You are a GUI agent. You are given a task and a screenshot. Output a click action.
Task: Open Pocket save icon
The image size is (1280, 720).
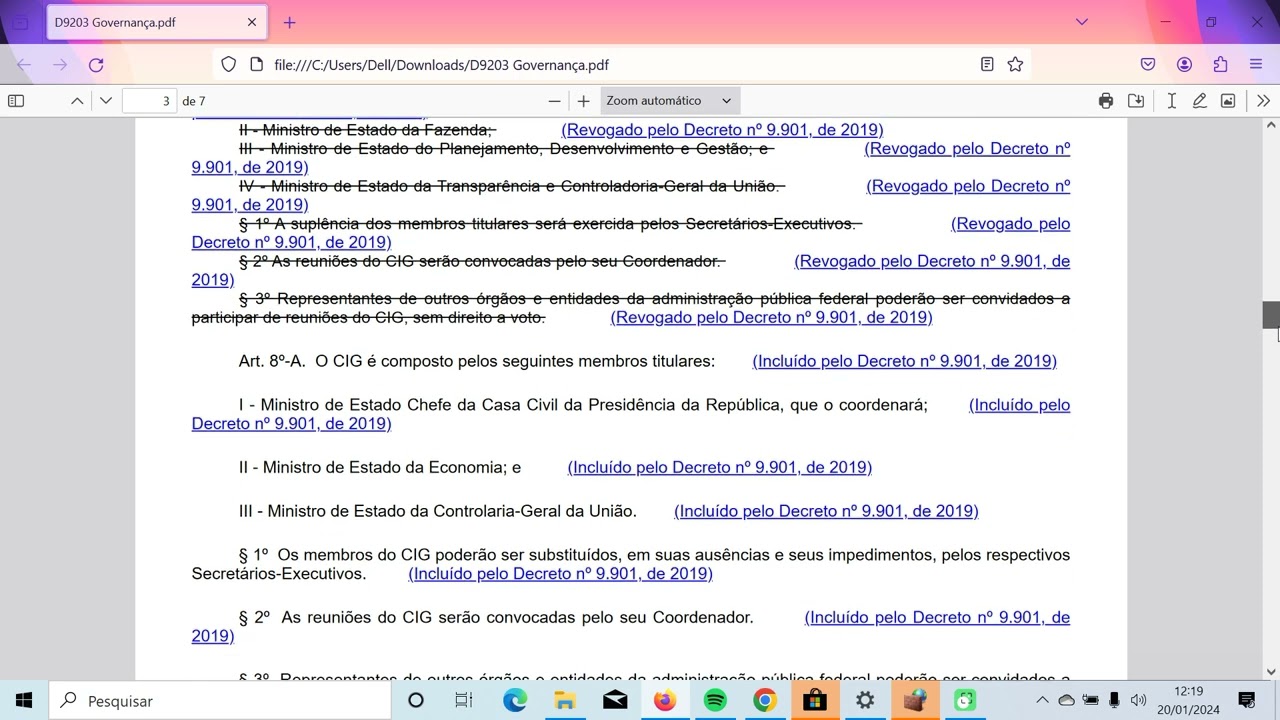click(1148, 65)
